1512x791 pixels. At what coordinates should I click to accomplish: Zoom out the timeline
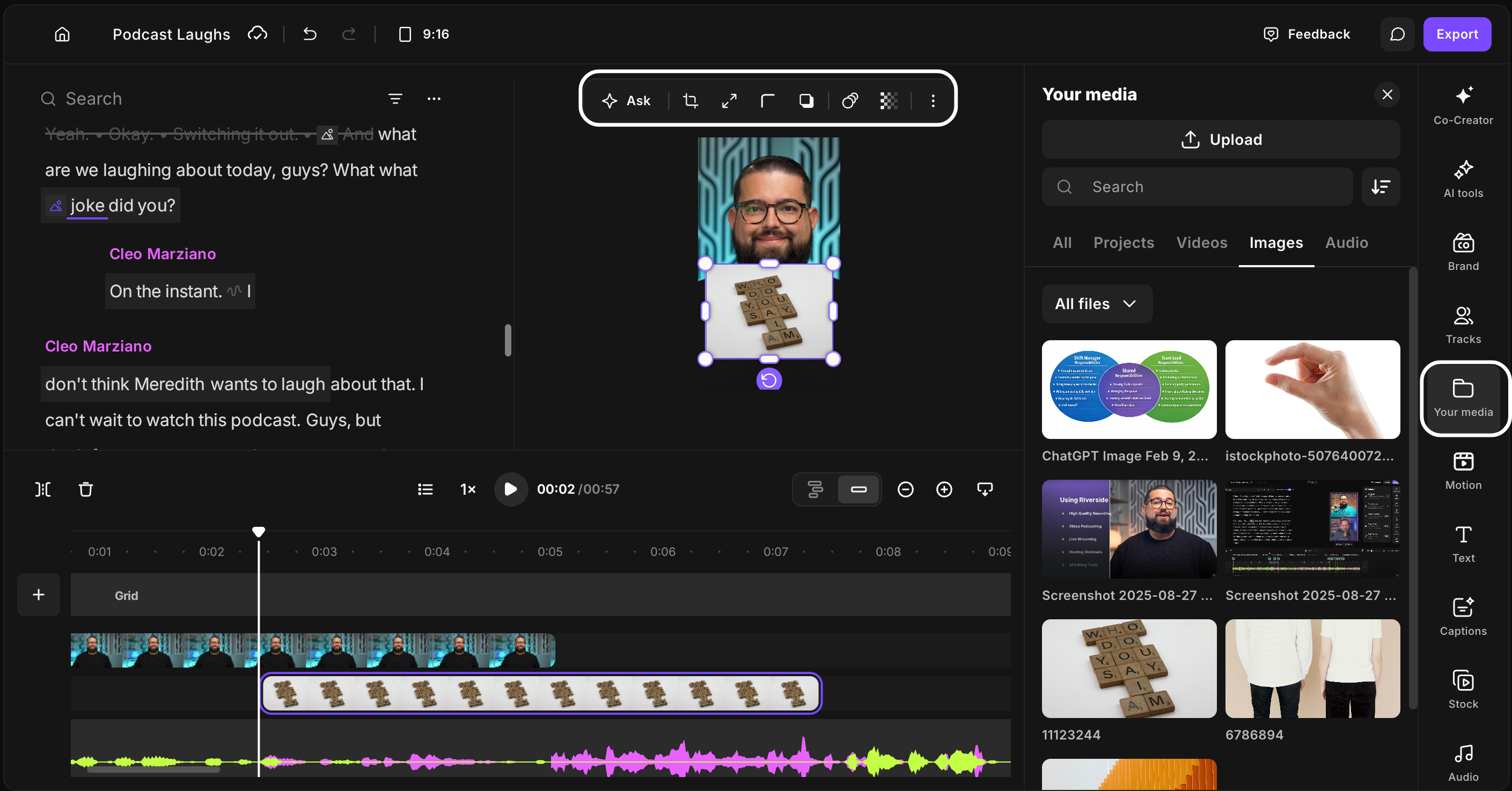(906, 489)
